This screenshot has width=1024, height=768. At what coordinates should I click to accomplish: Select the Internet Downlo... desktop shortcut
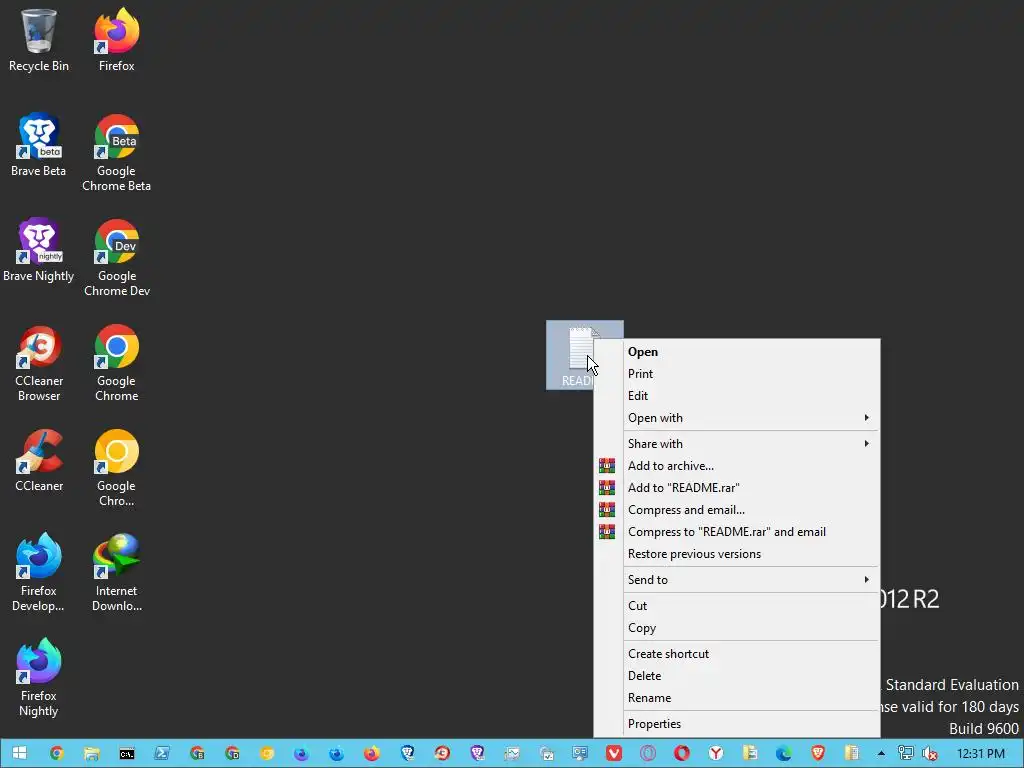116,573
